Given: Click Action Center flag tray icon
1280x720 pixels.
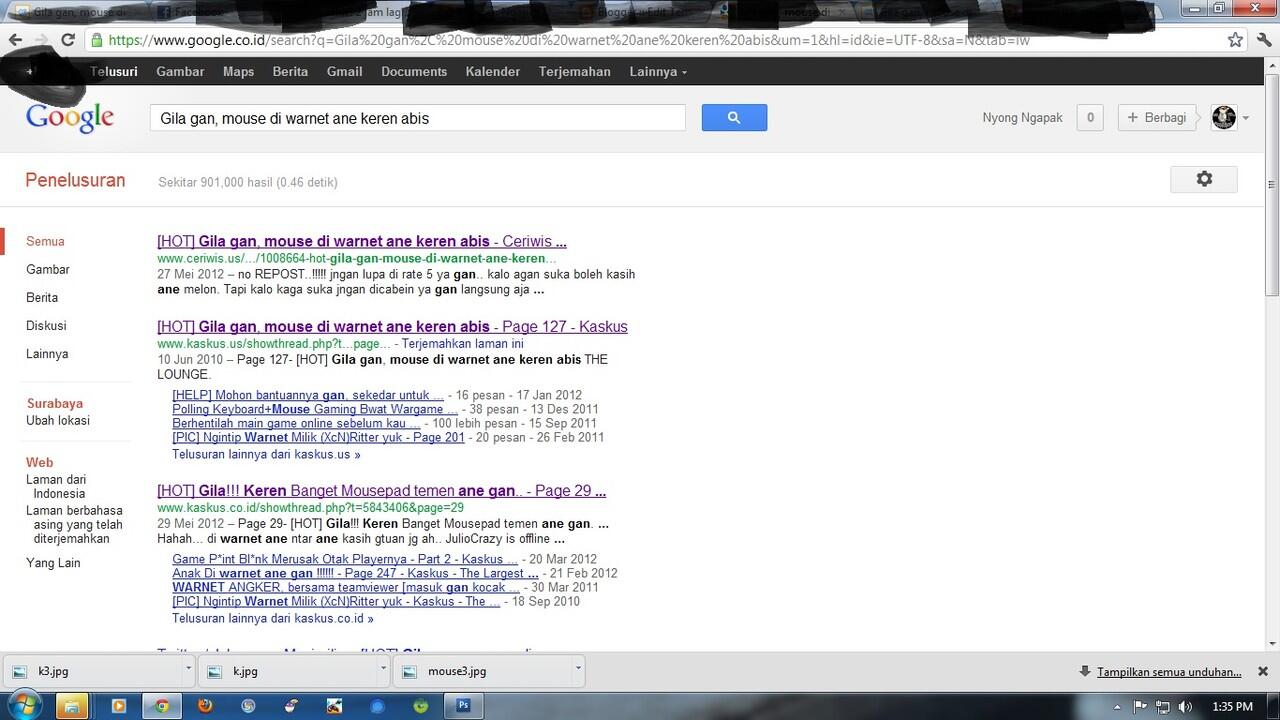Looking at the screenshot, I should tap(1140, 707).
